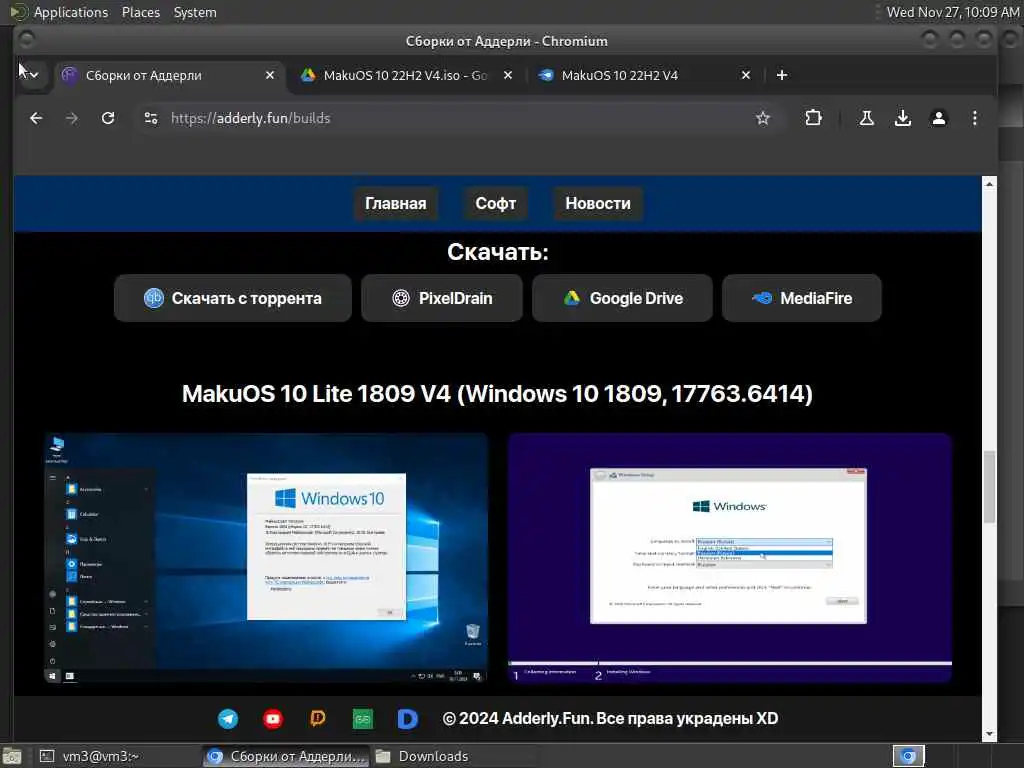Open Chrome Labs flask icon
This screenshot has height=768, width=1024.
click(867, 118)
